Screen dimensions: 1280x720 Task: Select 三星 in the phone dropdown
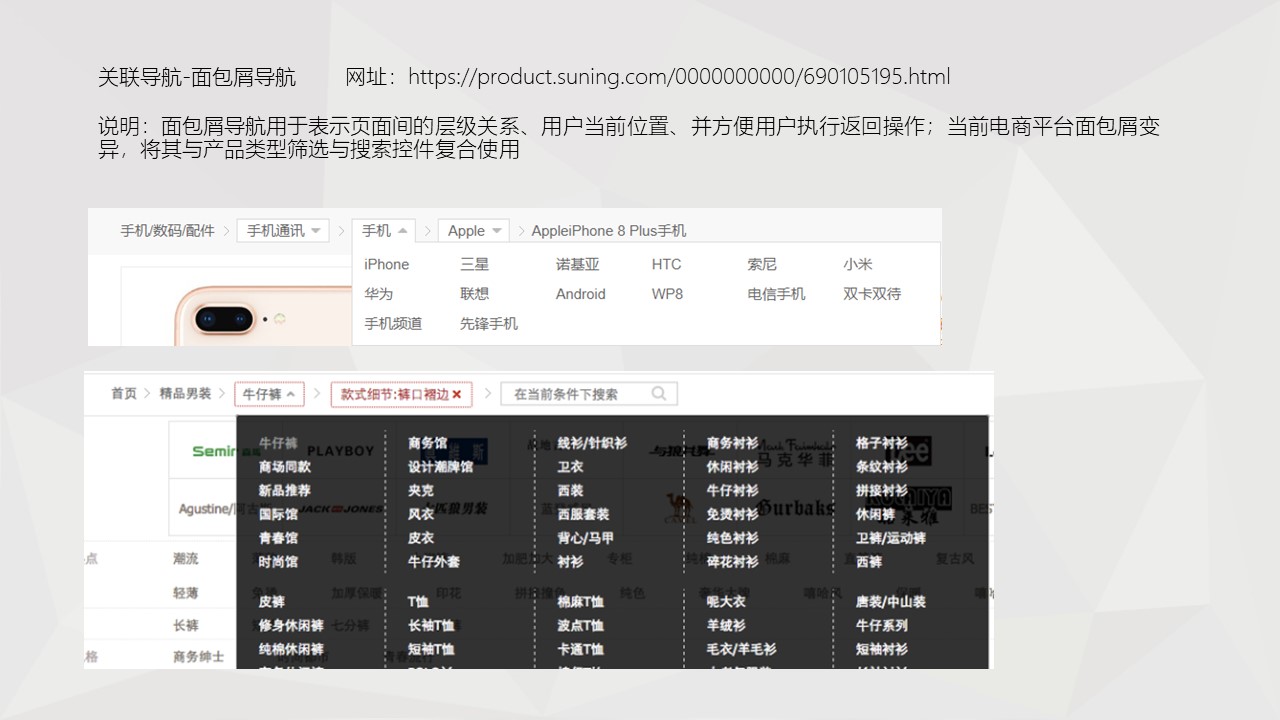[x=474, y=264]
